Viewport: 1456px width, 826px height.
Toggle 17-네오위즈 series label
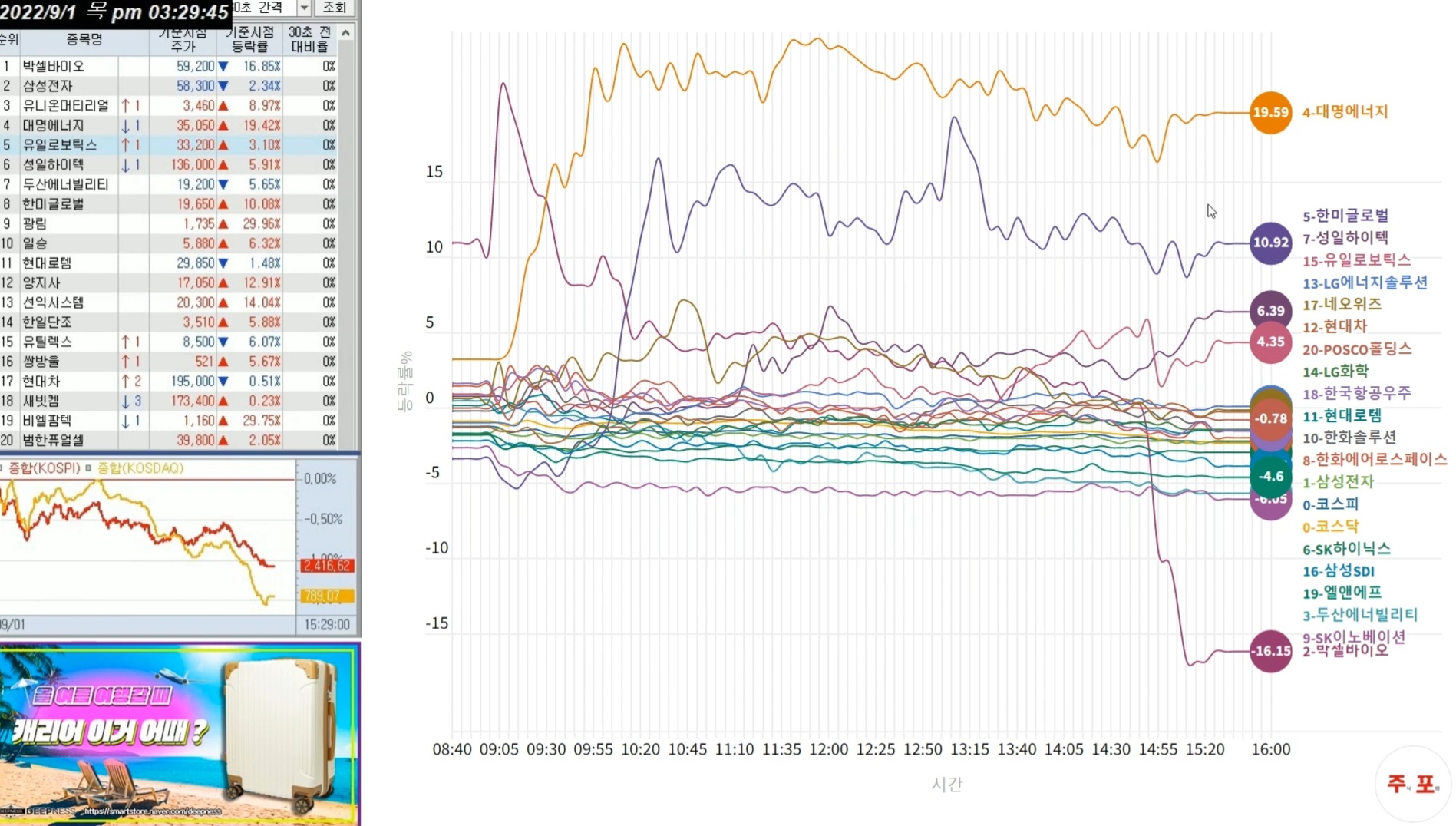1342,305
